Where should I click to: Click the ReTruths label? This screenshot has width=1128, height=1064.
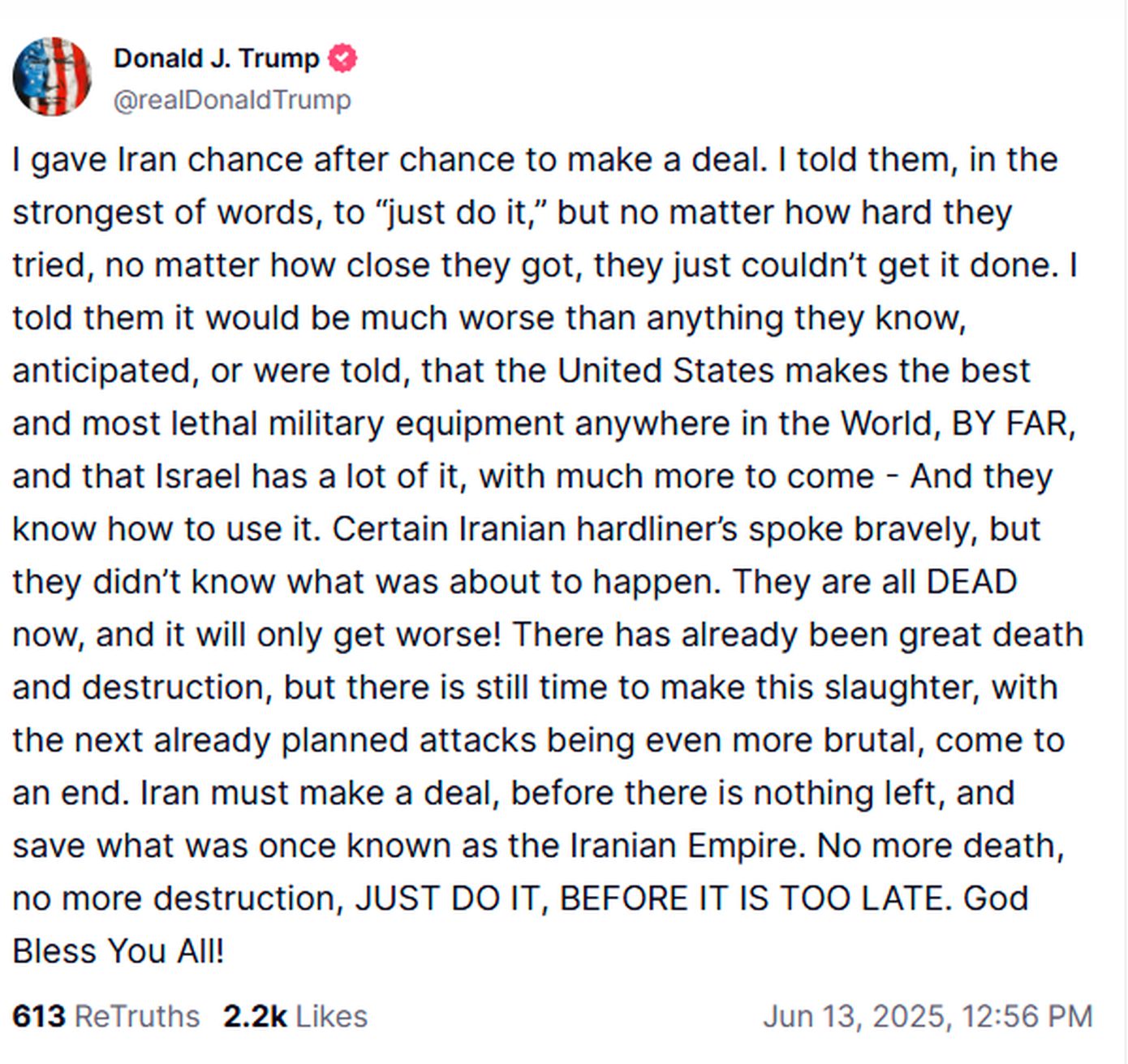(136, 1016)
